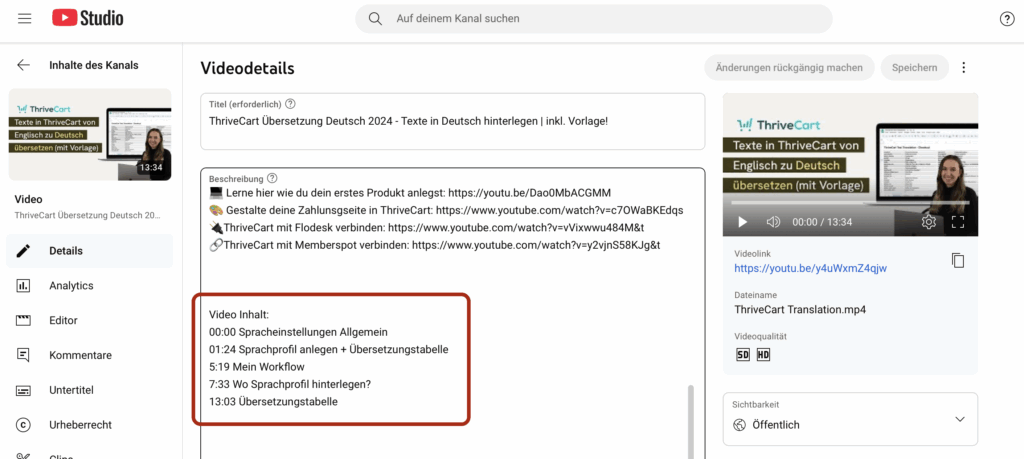Open the Details section
1024x459 pixels.
coord(89,251)
